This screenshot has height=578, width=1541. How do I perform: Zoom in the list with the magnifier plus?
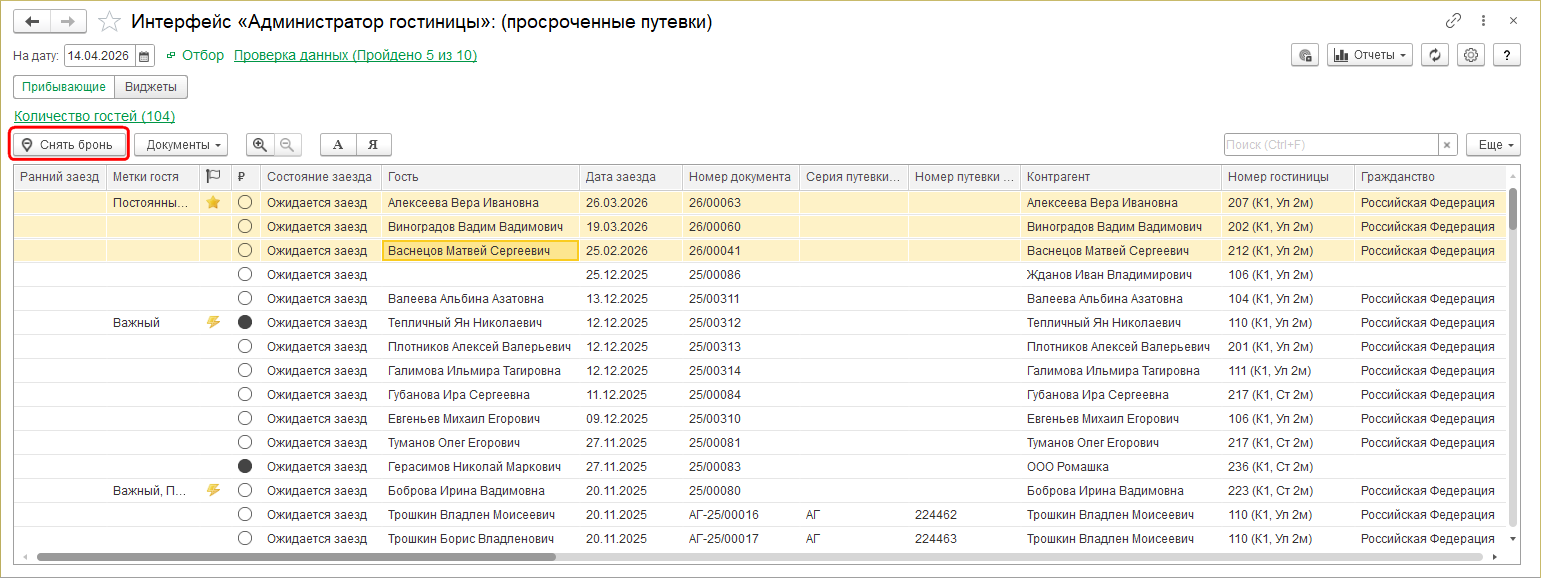(260, 145)
